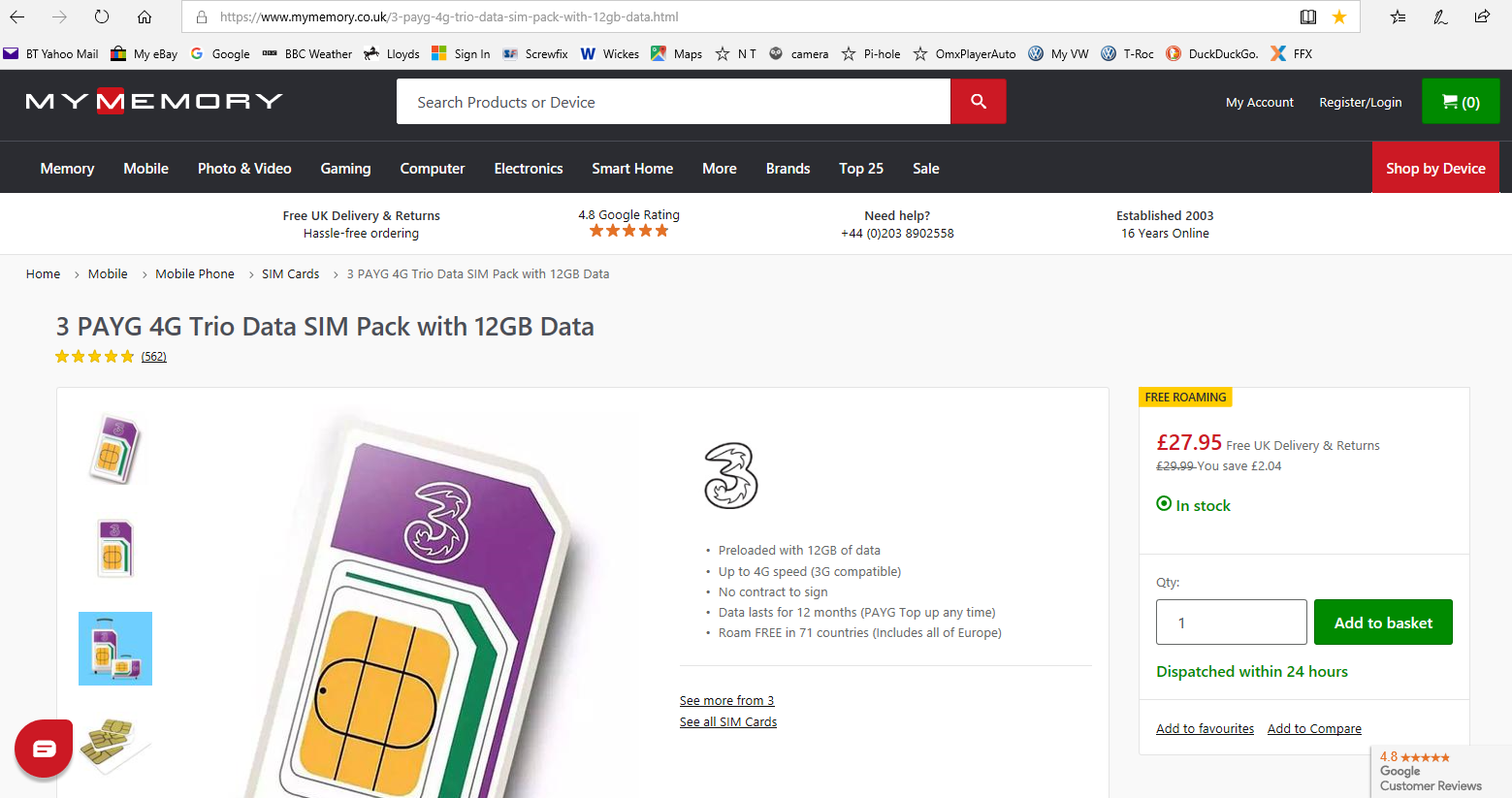Refresh the current page
The image size is (1512, 798).
[x=102, y=16]
